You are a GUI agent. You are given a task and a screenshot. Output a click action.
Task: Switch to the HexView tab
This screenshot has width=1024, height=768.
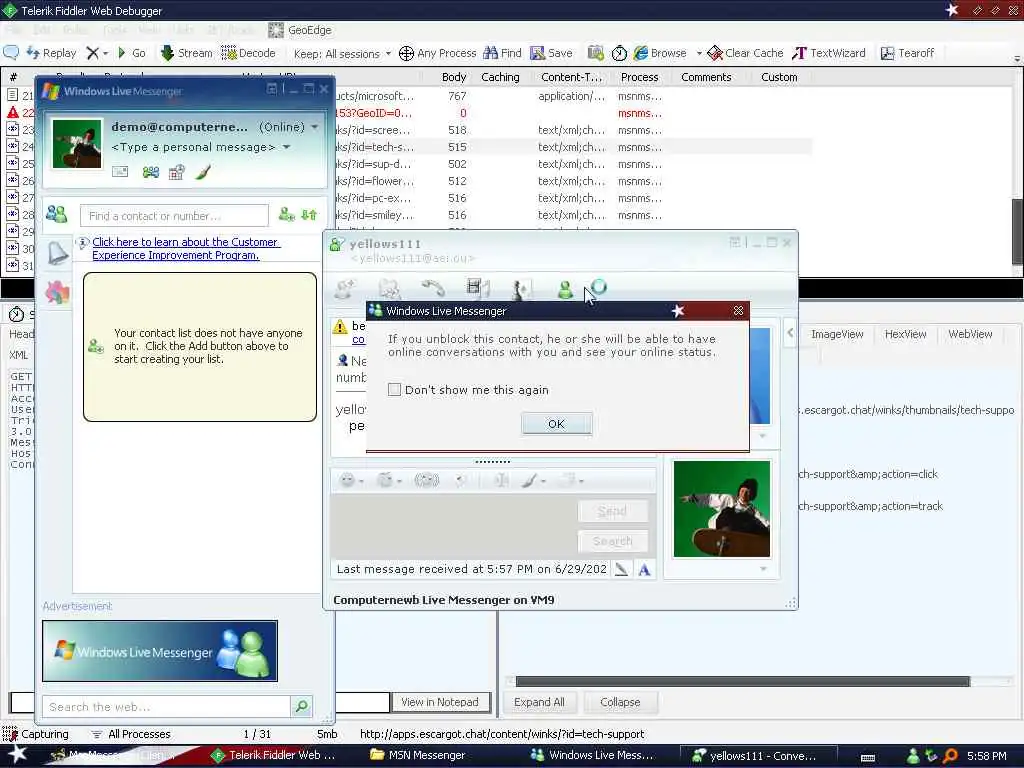905,334
